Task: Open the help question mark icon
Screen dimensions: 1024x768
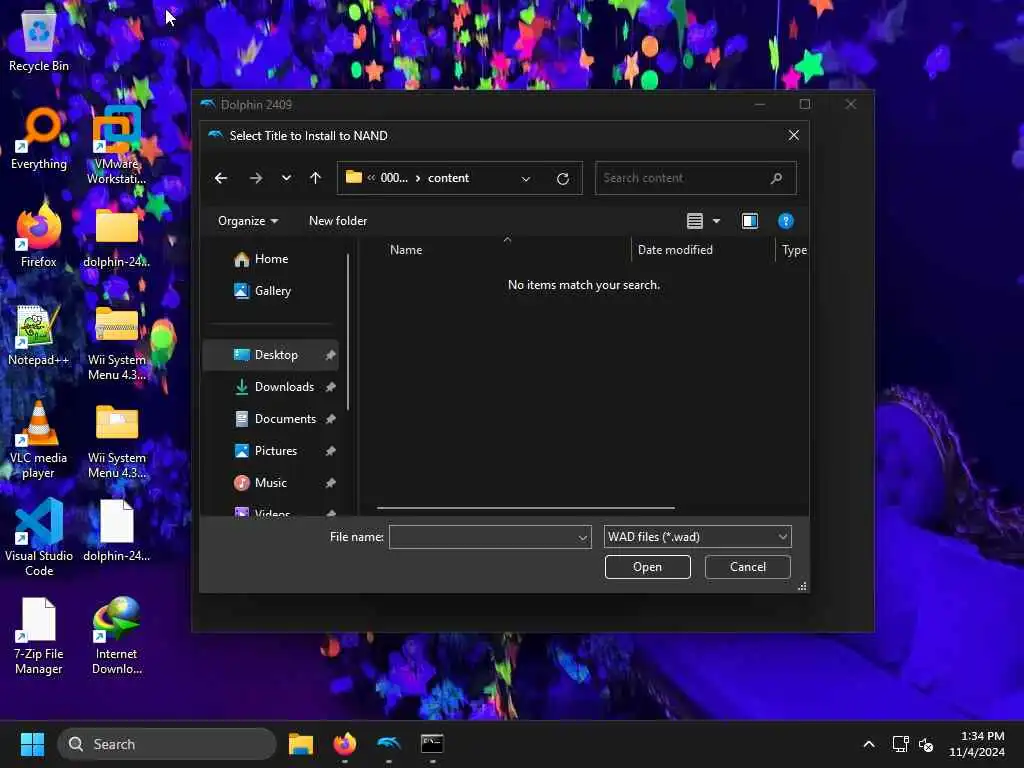Action: click(786, 221)
